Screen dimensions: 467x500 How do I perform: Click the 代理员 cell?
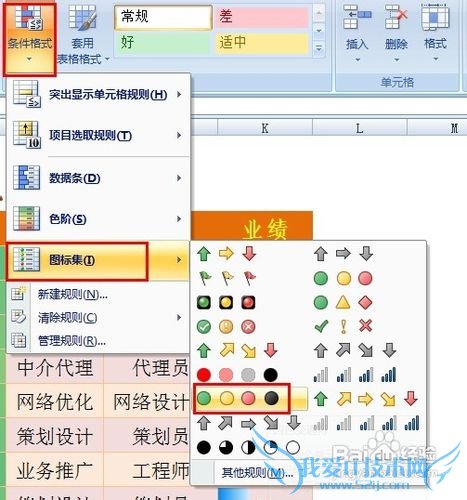point(147,368)
